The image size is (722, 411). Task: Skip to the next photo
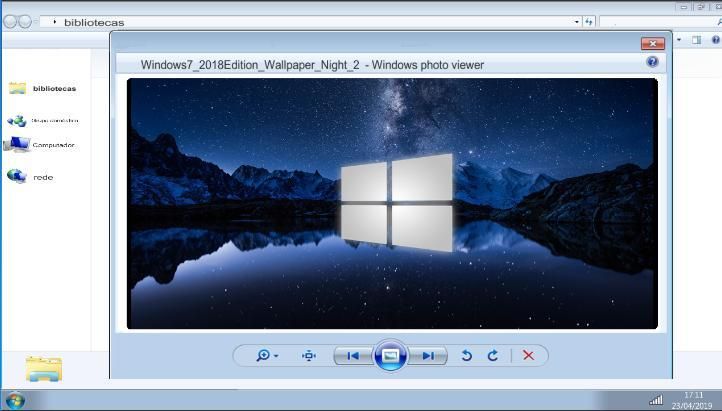[428, 355]
